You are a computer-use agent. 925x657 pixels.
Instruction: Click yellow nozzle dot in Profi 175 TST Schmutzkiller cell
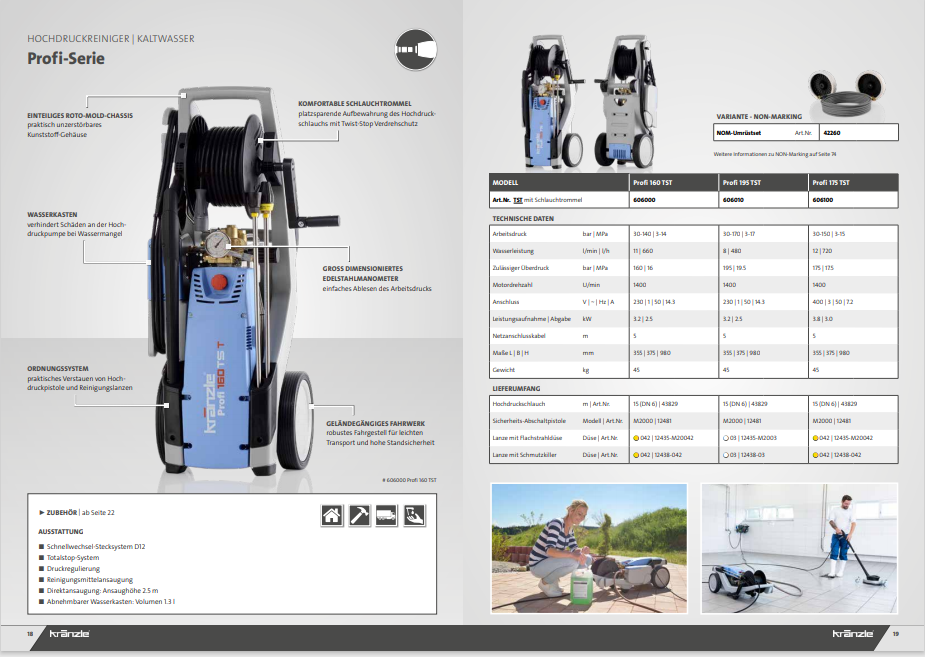[816, 455]
